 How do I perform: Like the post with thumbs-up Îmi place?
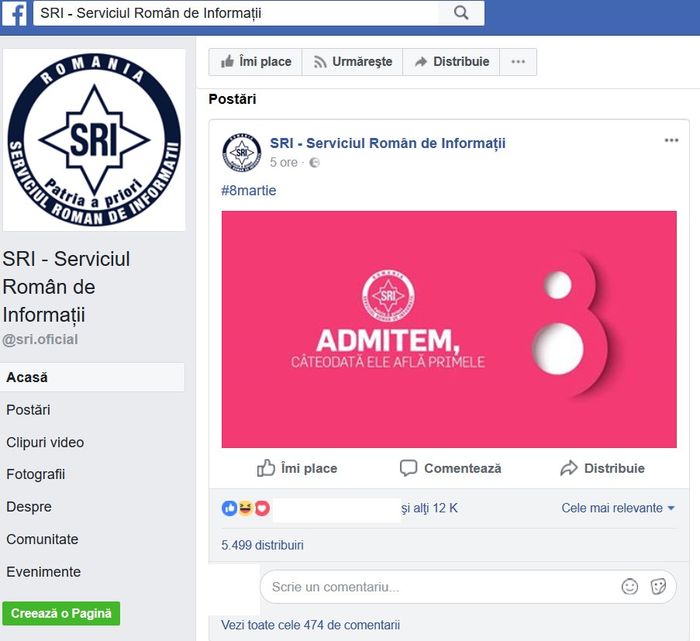pyautogui.click(x=297, y=468)
